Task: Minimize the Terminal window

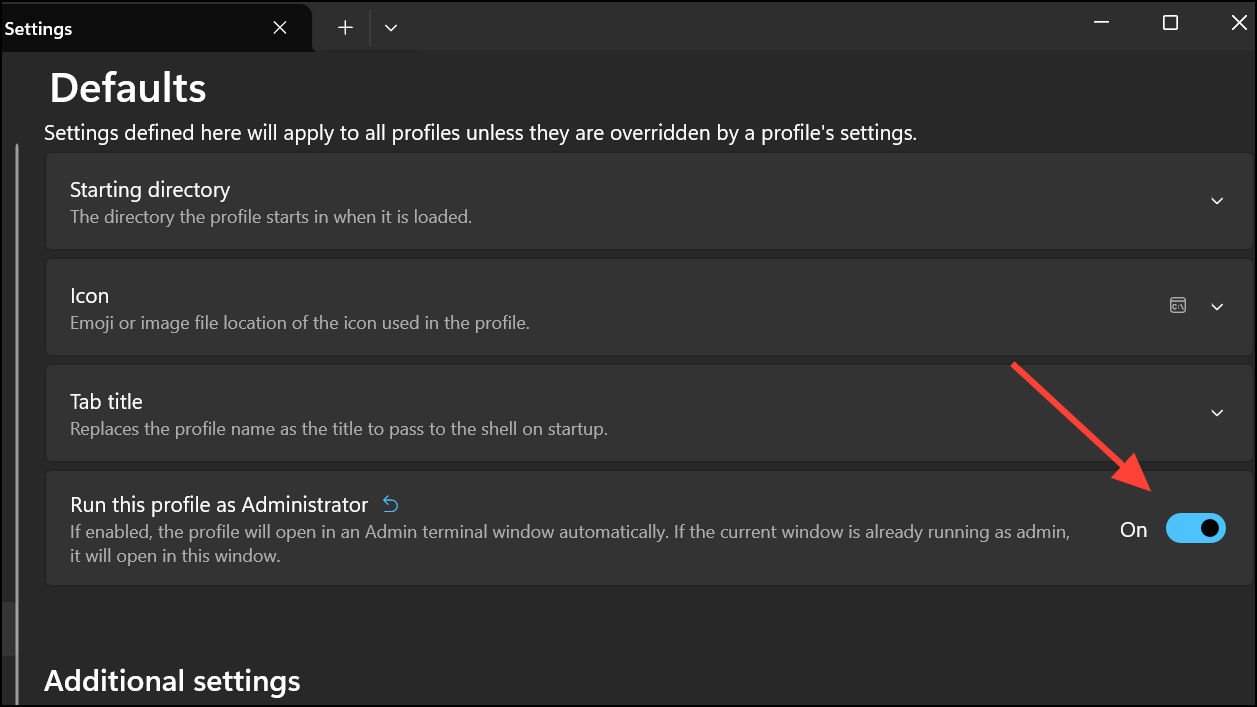Action: pos(1102,23)
